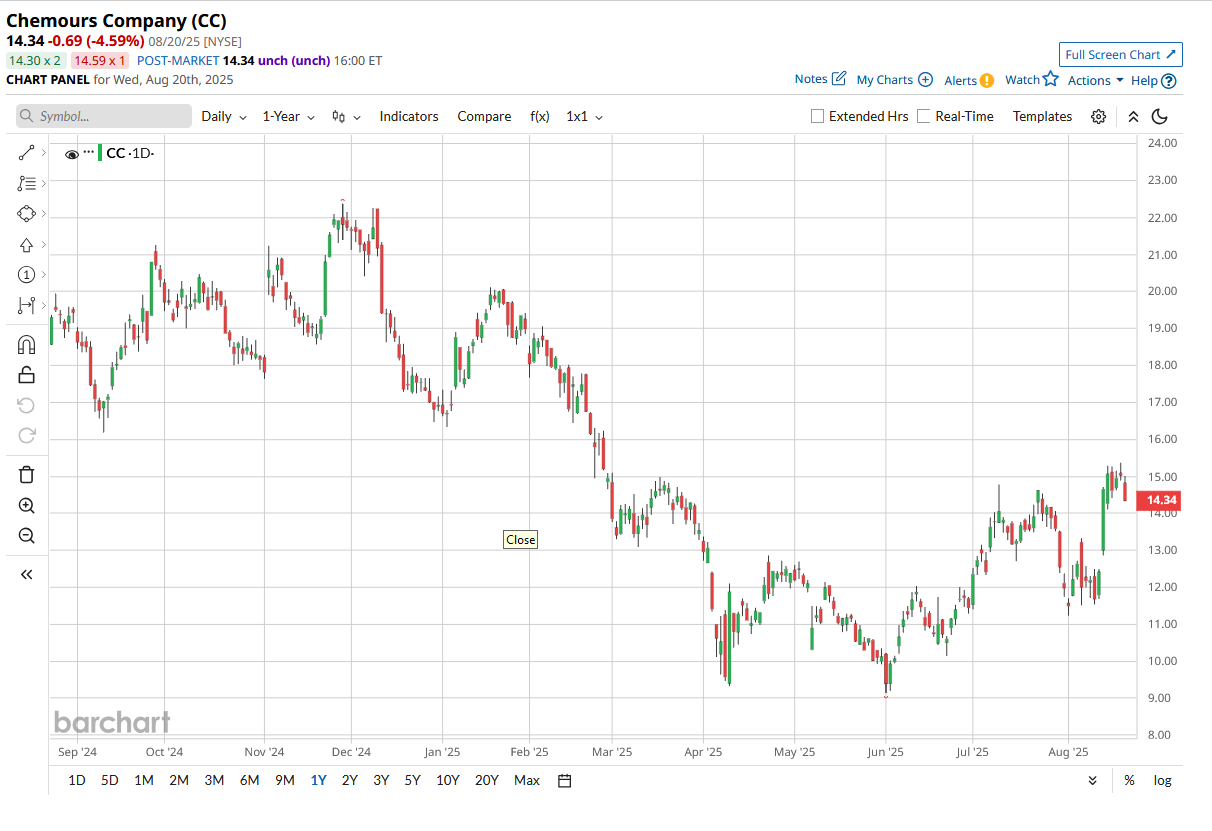Redo the chart action
Screen dimensions: 1212x831
pos(26,436)
